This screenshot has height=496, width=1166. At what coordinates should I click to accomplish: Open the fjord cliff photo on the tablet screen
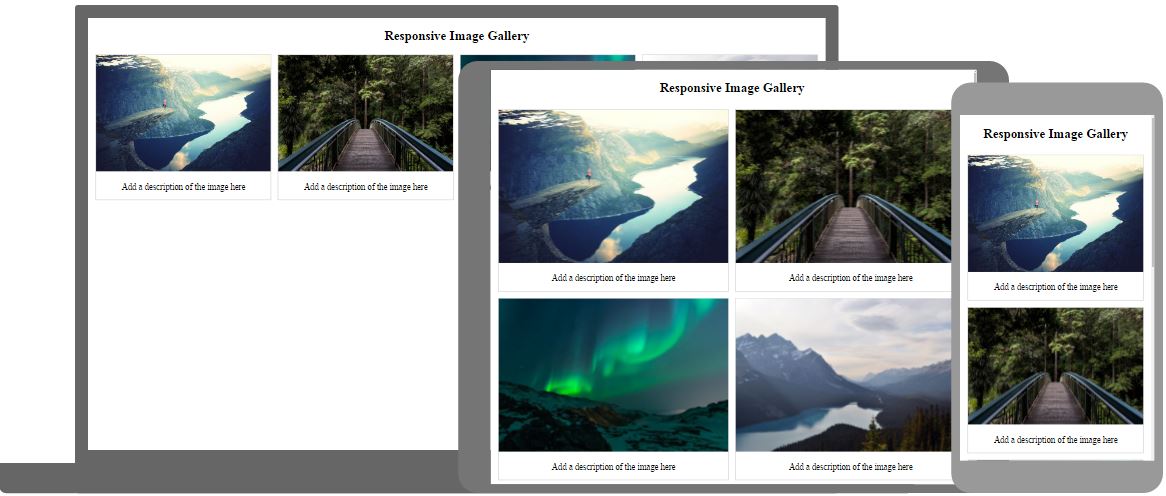613,186
